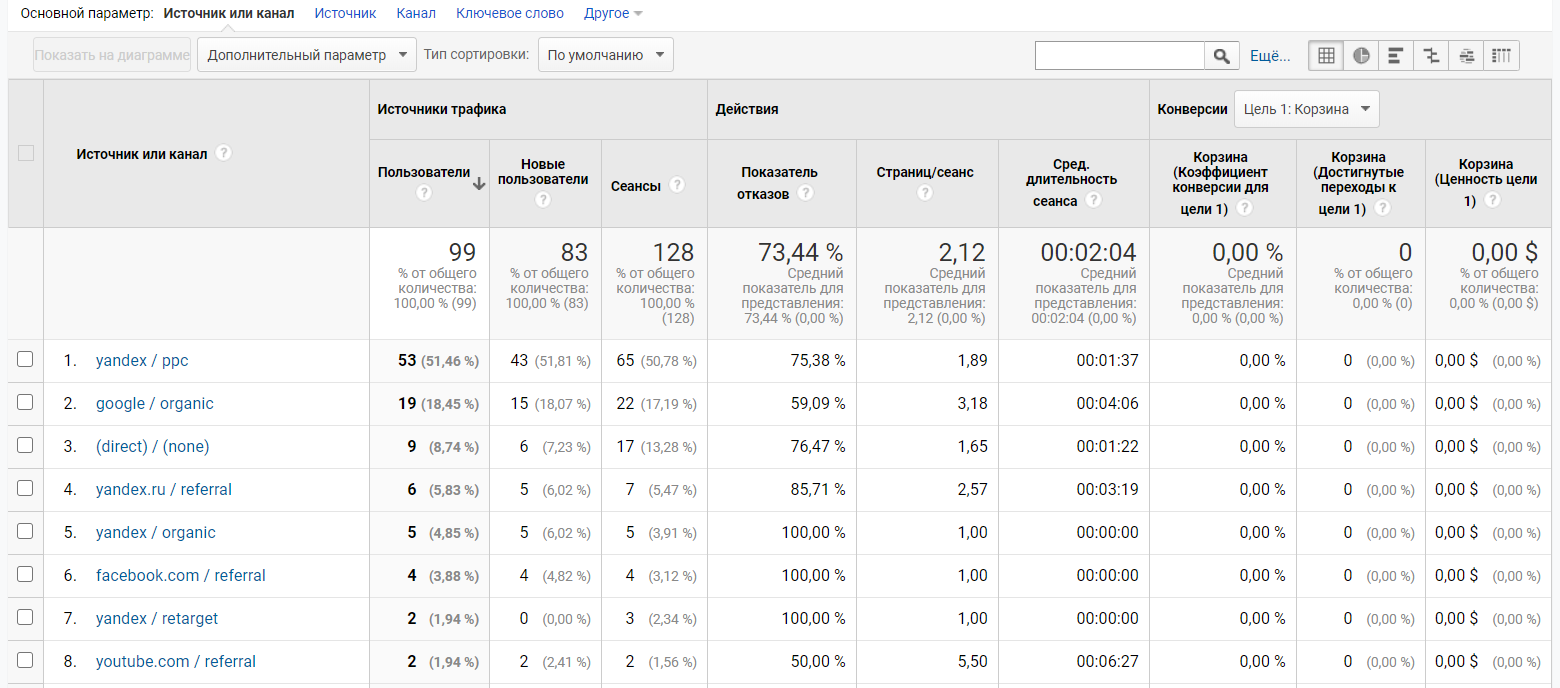Open the Дополнительный параметр dropdown
The width and height of the screenshot is (1560, 688).
coord(306,55)
